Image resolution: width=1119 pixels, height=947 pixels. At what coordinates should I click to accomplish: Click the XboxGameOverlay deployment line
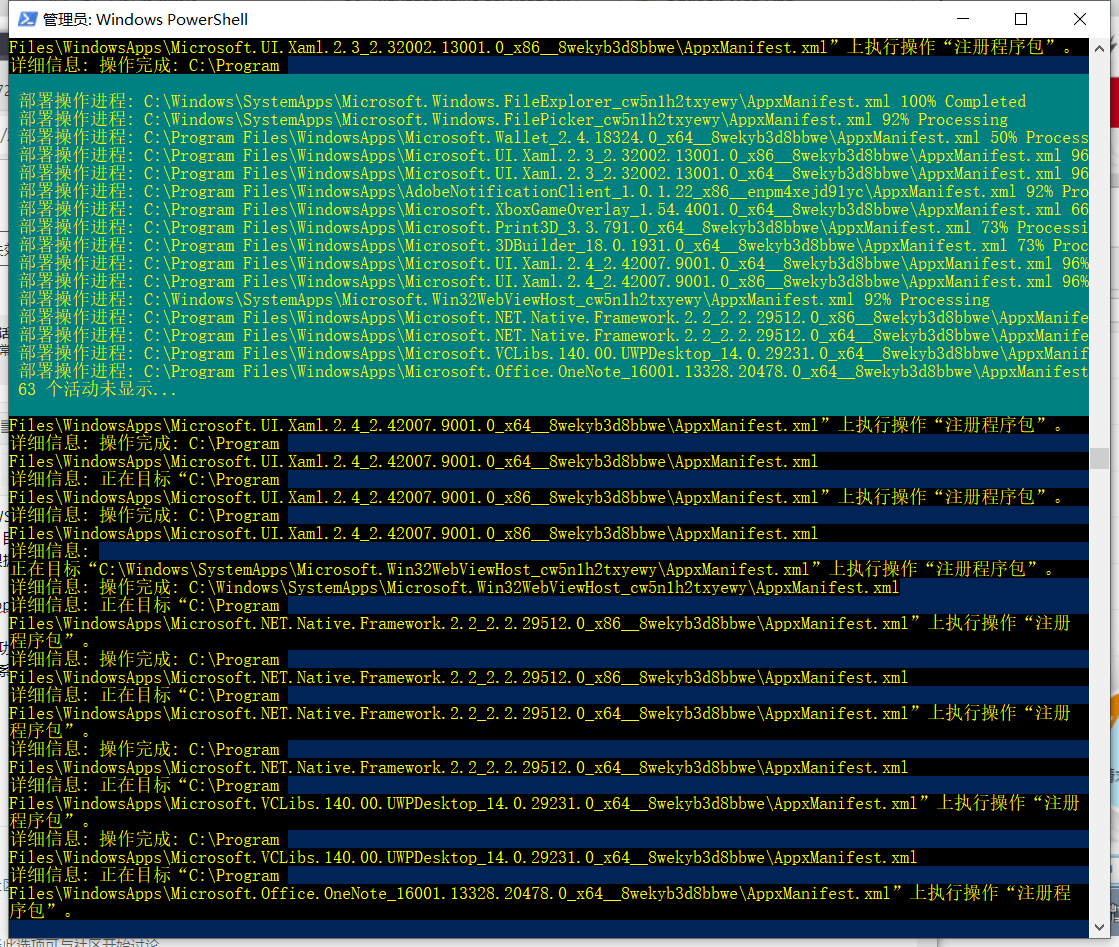point(554,210)
